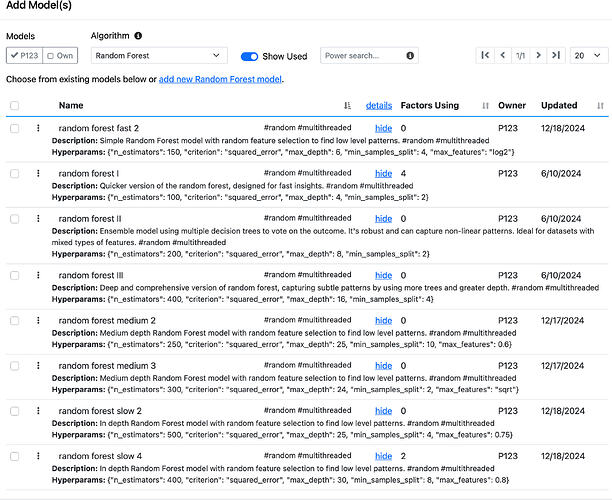Click the Power search info icon
This screenshot has width=612, height=500.
[410, 55]
